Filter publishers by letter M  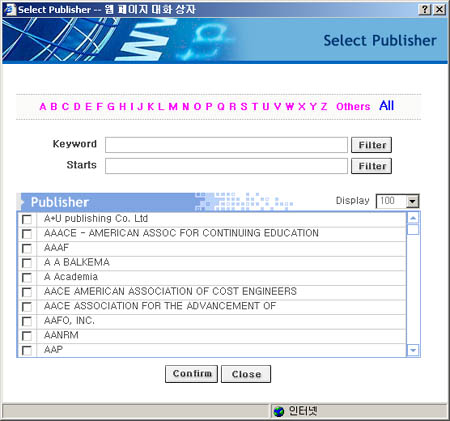[173, 107]
